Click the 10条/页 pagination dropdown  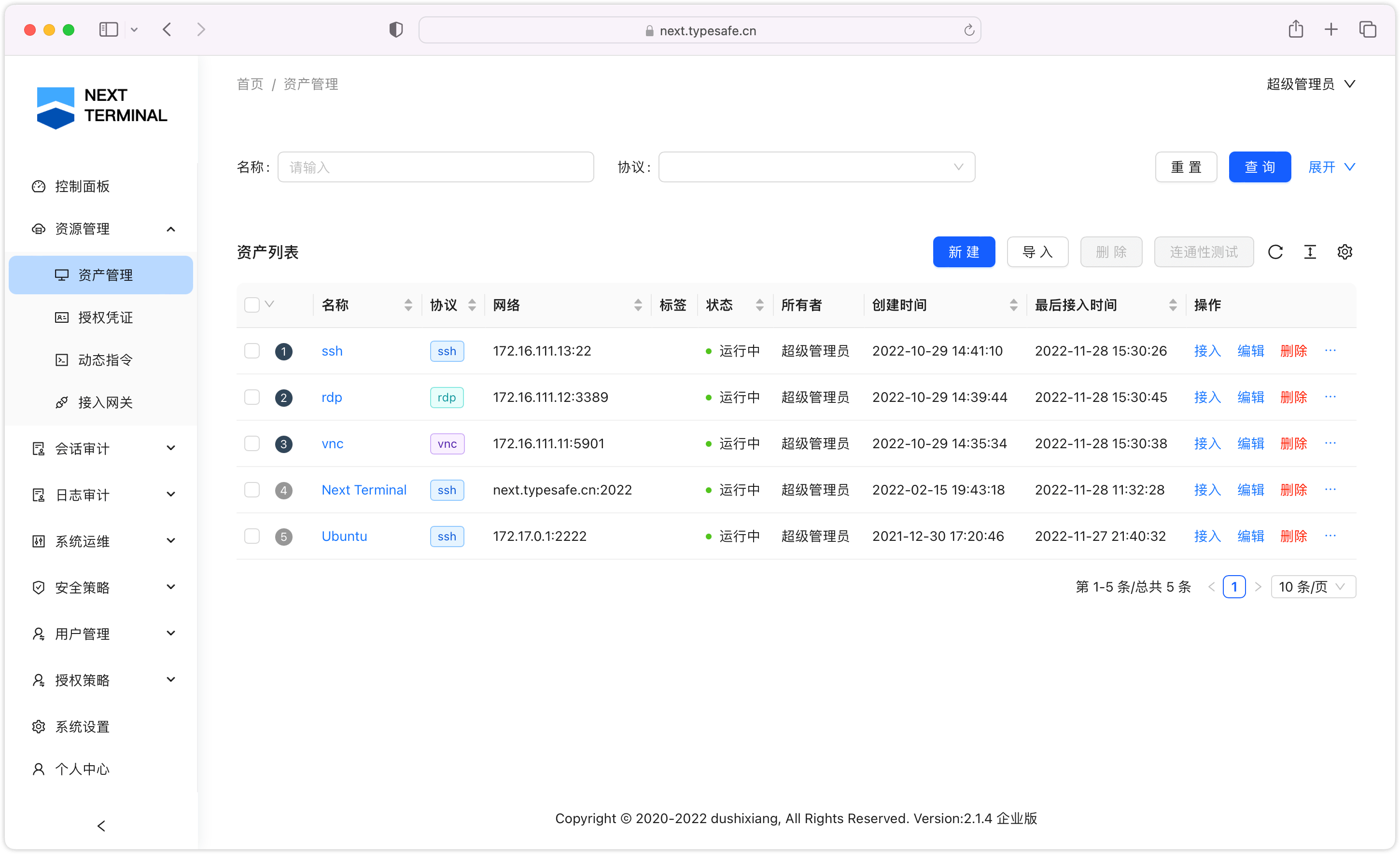pos(1311,586)
